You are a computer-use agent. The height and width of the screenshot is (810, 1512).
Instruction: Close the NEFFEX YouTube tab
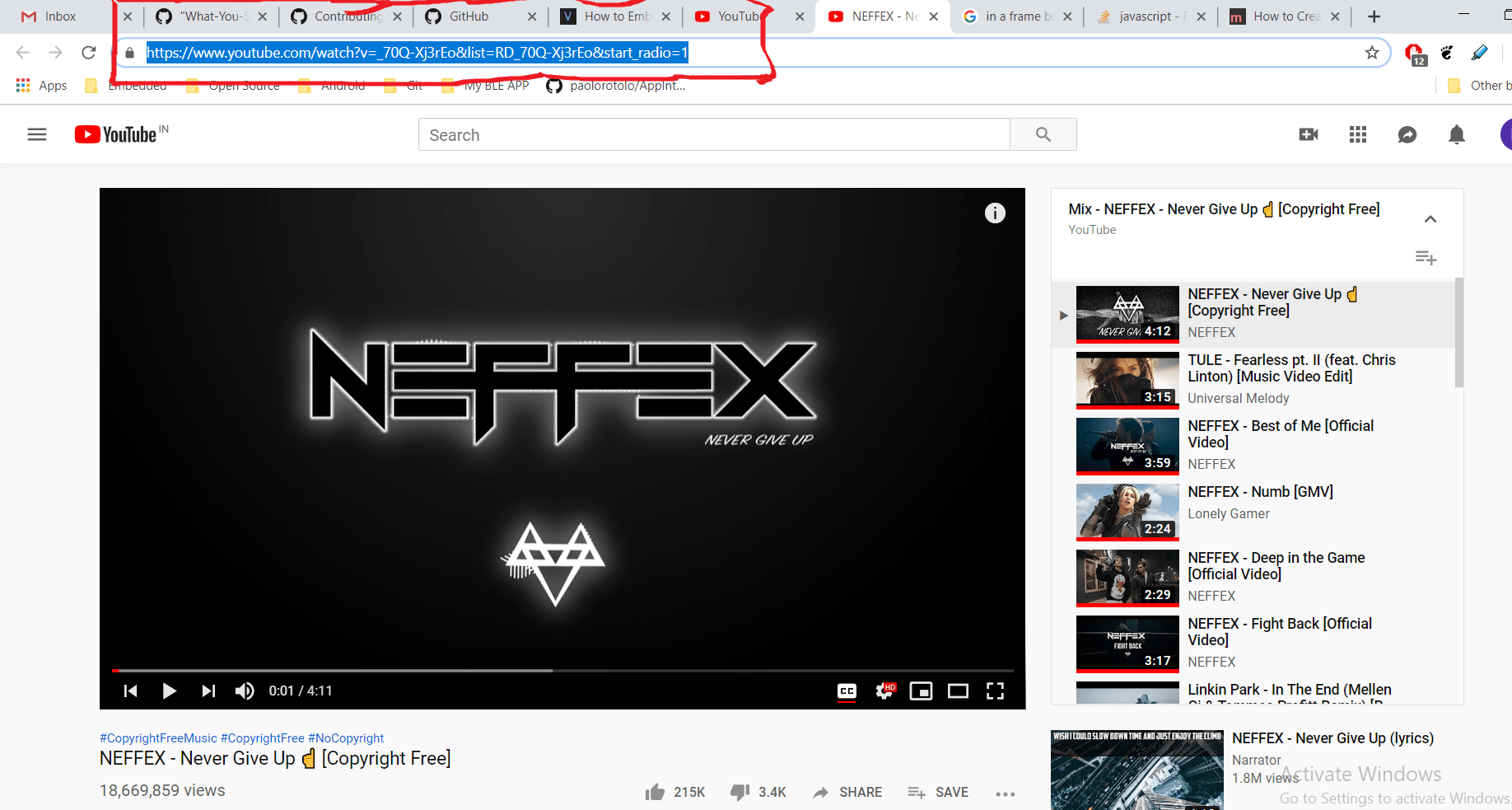coord(933,16)
